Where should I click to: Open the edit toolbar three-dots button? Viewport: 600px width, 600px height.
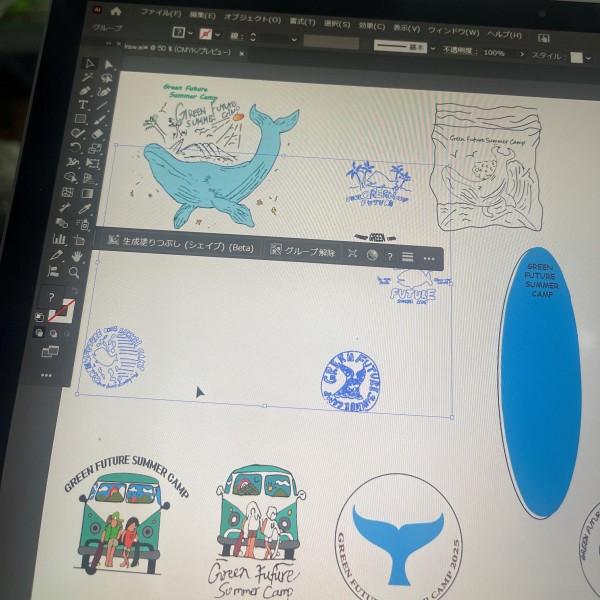point(46,375)
